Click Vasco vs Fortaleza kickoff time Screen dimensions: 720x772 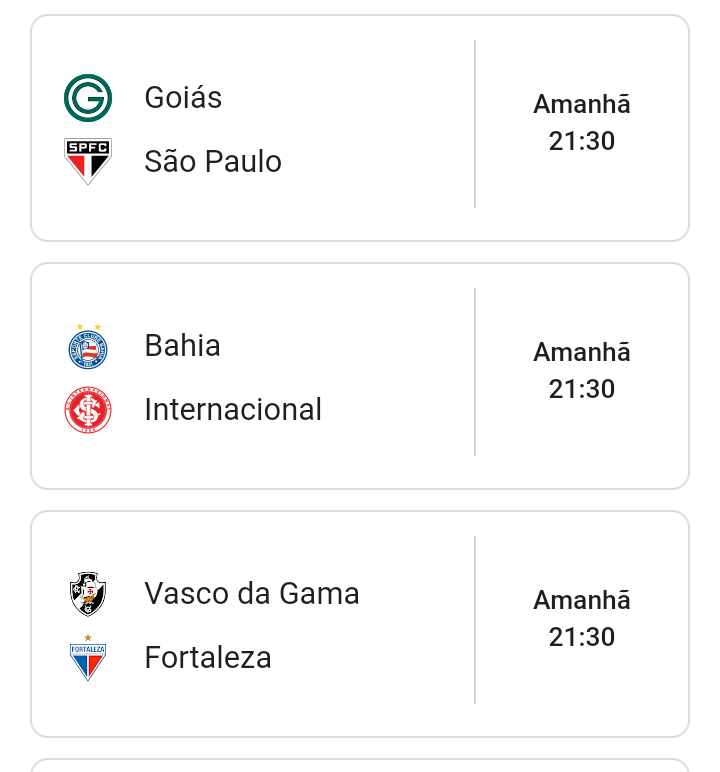(582, 638)
